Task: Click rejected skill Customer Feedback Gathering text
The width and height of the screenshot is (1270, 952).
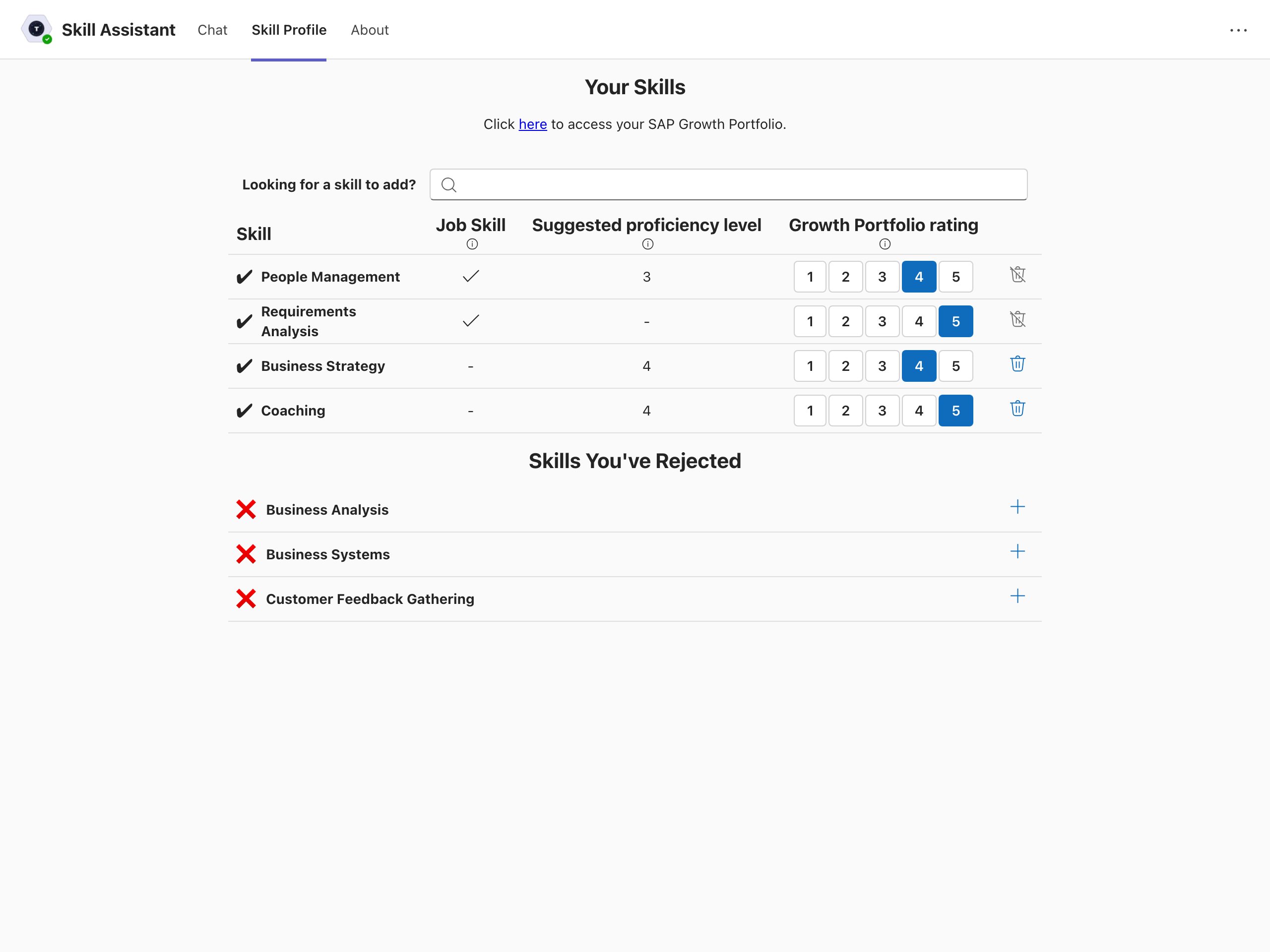Action: pos(370,599)
